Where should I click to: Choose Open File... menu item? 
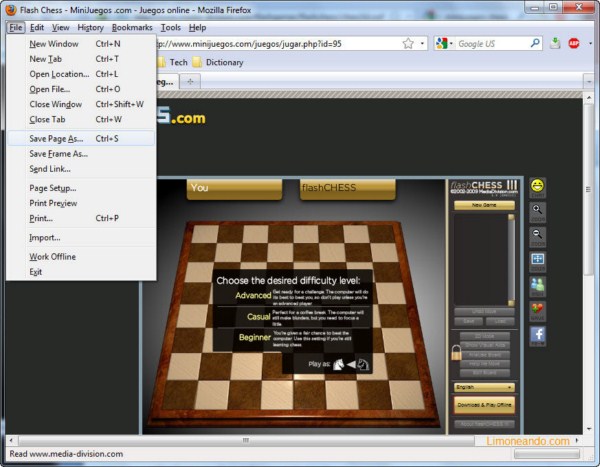coord(81,89)
